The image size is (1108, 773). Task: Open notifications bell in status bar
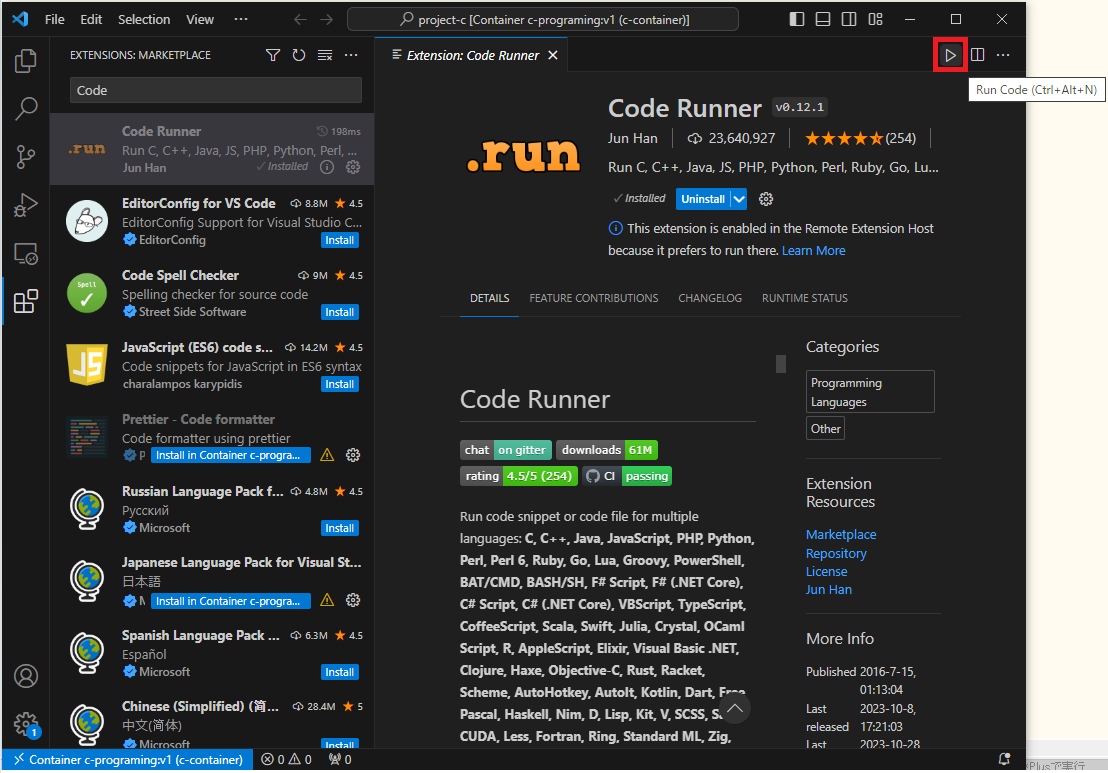pos(1004,760)
